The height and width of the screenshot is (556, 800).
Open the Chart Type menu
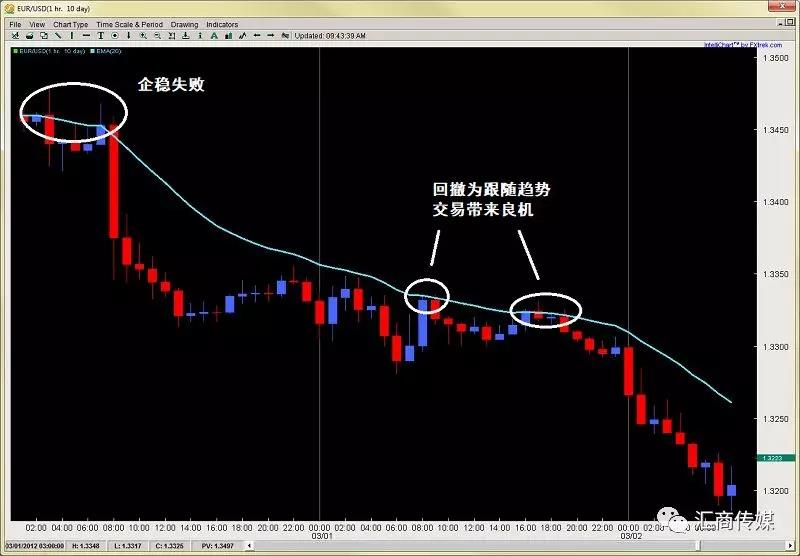(70, 24)
